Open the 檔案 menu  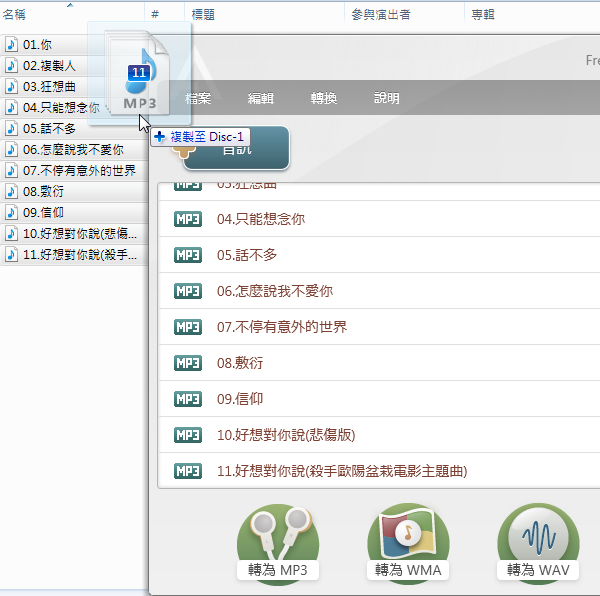coord(198,98)
